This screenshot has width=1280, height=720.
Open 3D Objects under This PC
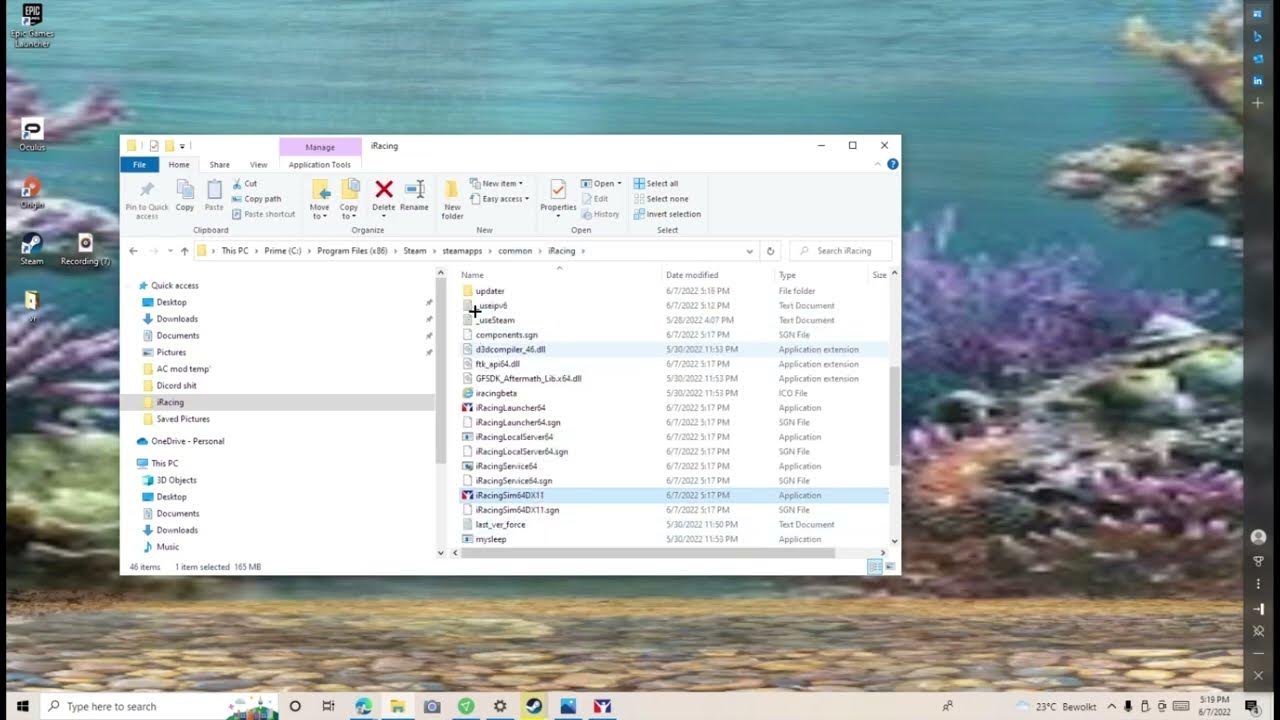[x=176, y=480]
